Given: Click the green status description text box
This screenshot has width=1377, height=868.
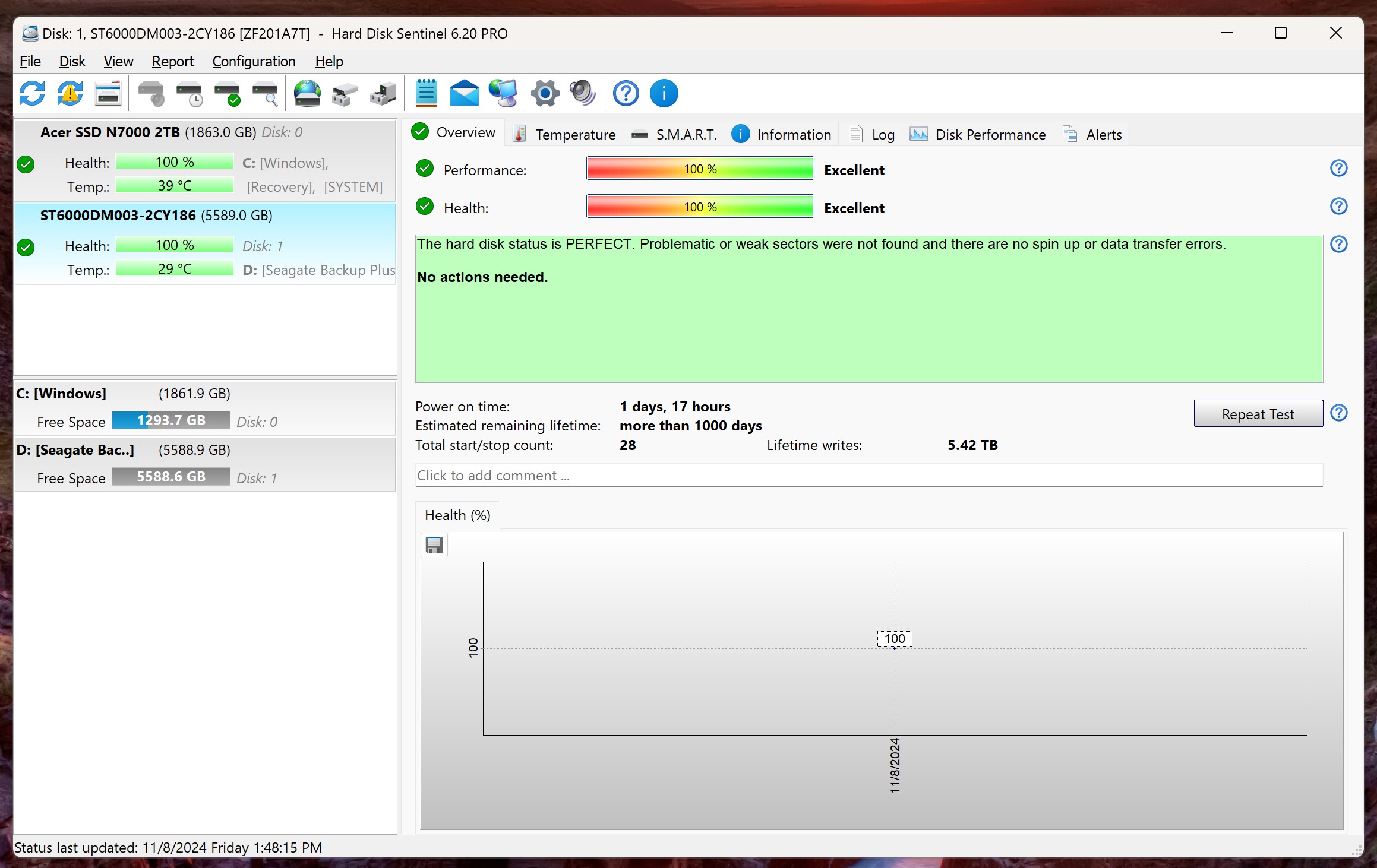Looking at the screenshot, I should [868, 309].
